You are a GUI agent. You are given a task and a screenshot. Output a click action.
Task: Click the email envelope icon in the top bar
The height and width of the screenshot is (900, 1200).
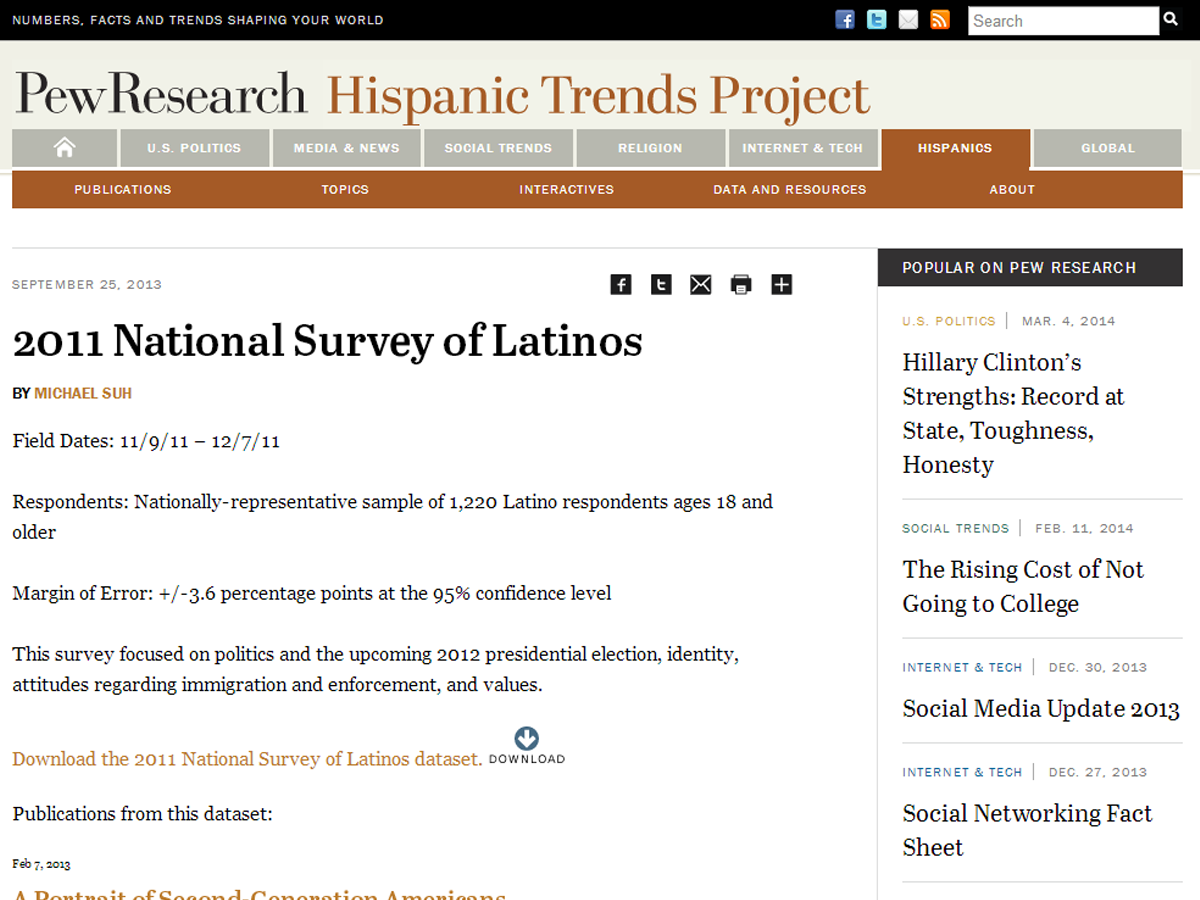point(908,19)
